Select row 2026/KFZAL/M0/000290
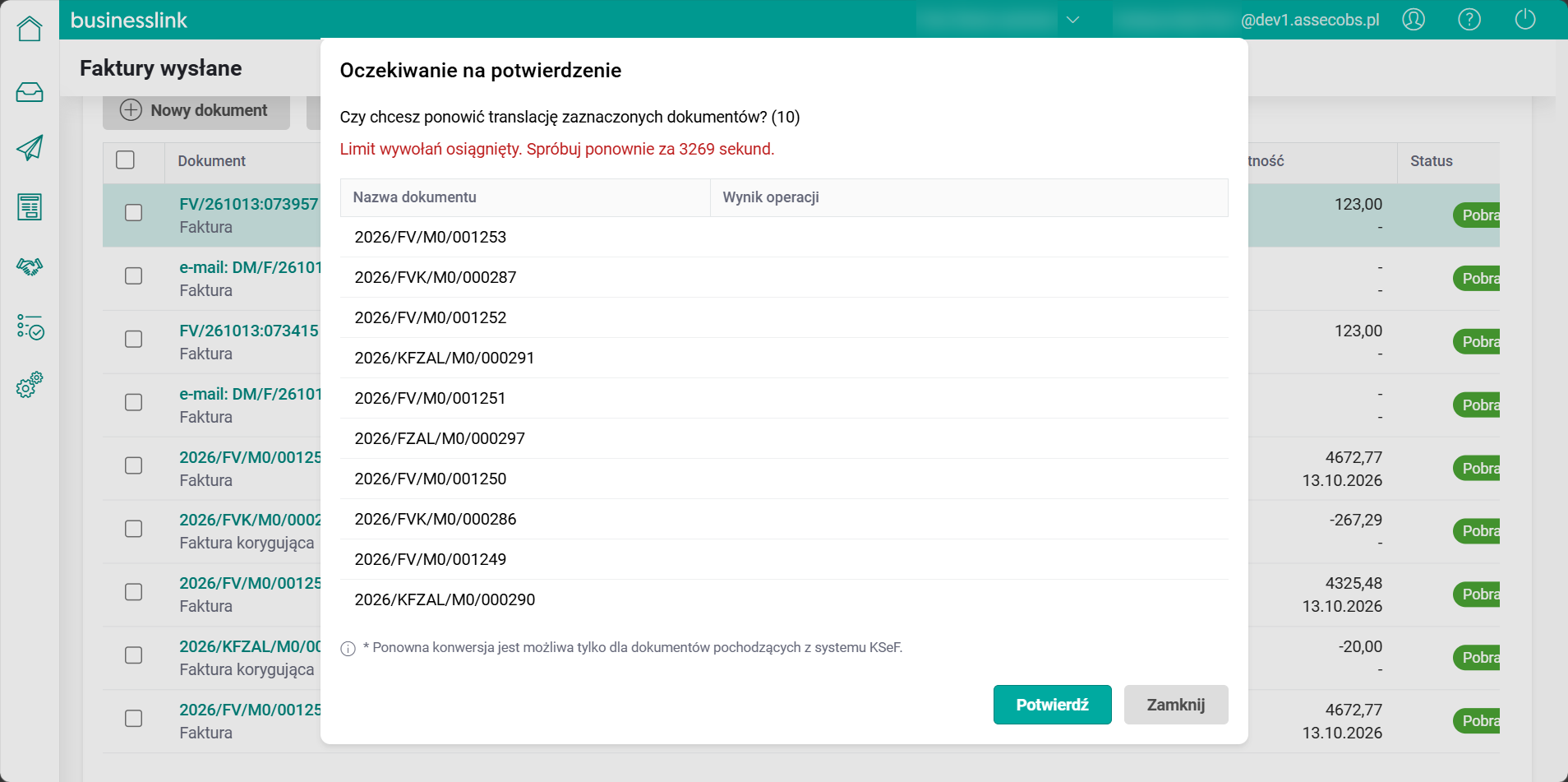Screen dimensions: 1568x782 click(x=784, y=599)
